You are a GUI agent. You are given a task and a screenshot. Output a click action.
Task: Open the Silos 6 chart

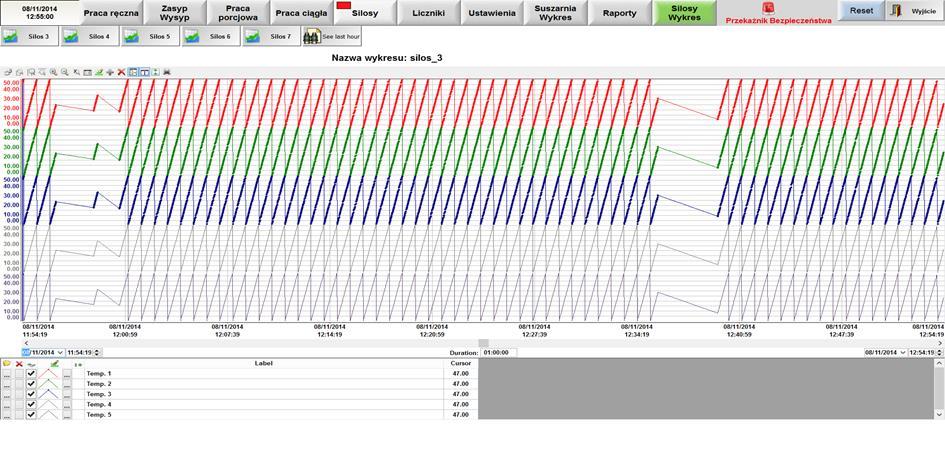pos(210,37)
